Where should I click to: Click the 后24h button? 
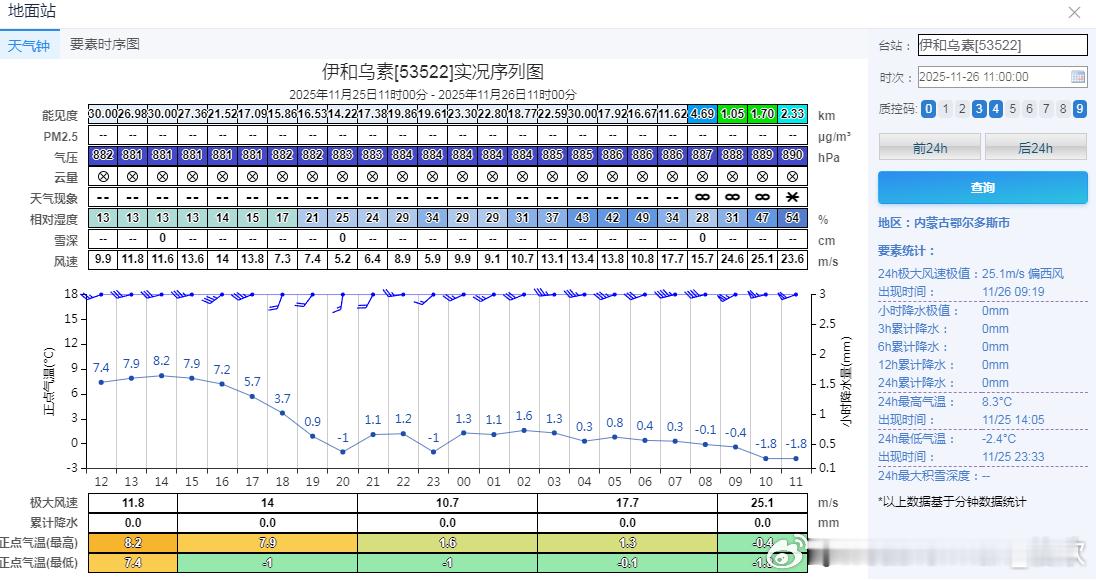(x=1036, y=147)
